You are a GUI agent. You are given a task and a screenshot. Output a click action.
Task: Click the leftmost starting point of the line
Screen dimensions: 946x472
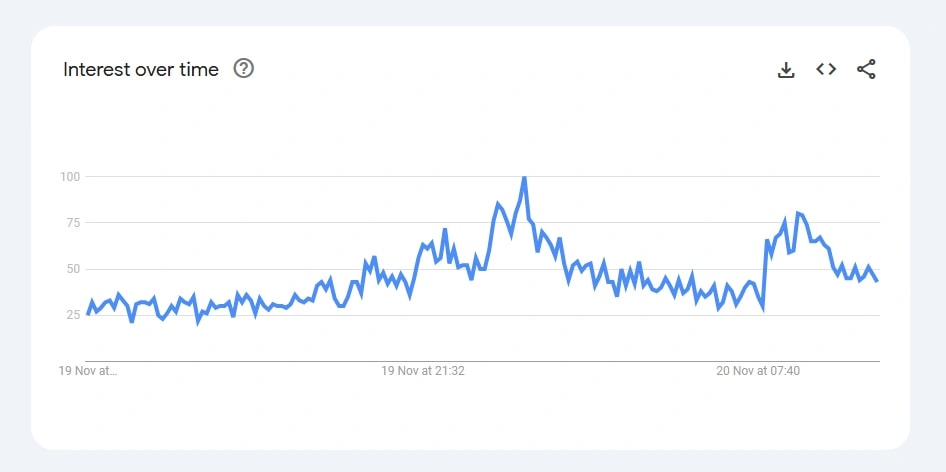pyautogui.click(x=87, y=314)
